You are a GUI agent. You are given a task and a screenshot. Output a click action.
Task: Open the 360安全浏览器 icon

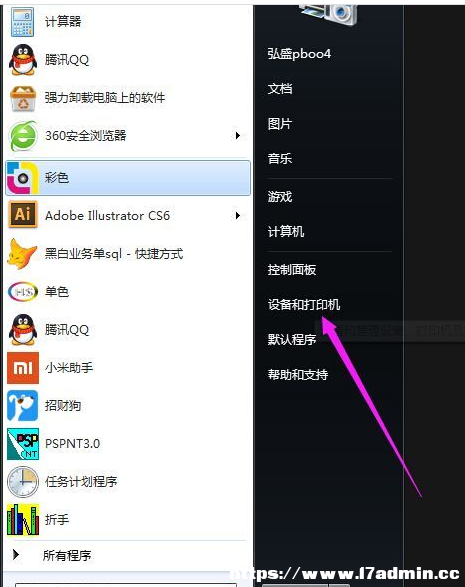pos(23,136)
